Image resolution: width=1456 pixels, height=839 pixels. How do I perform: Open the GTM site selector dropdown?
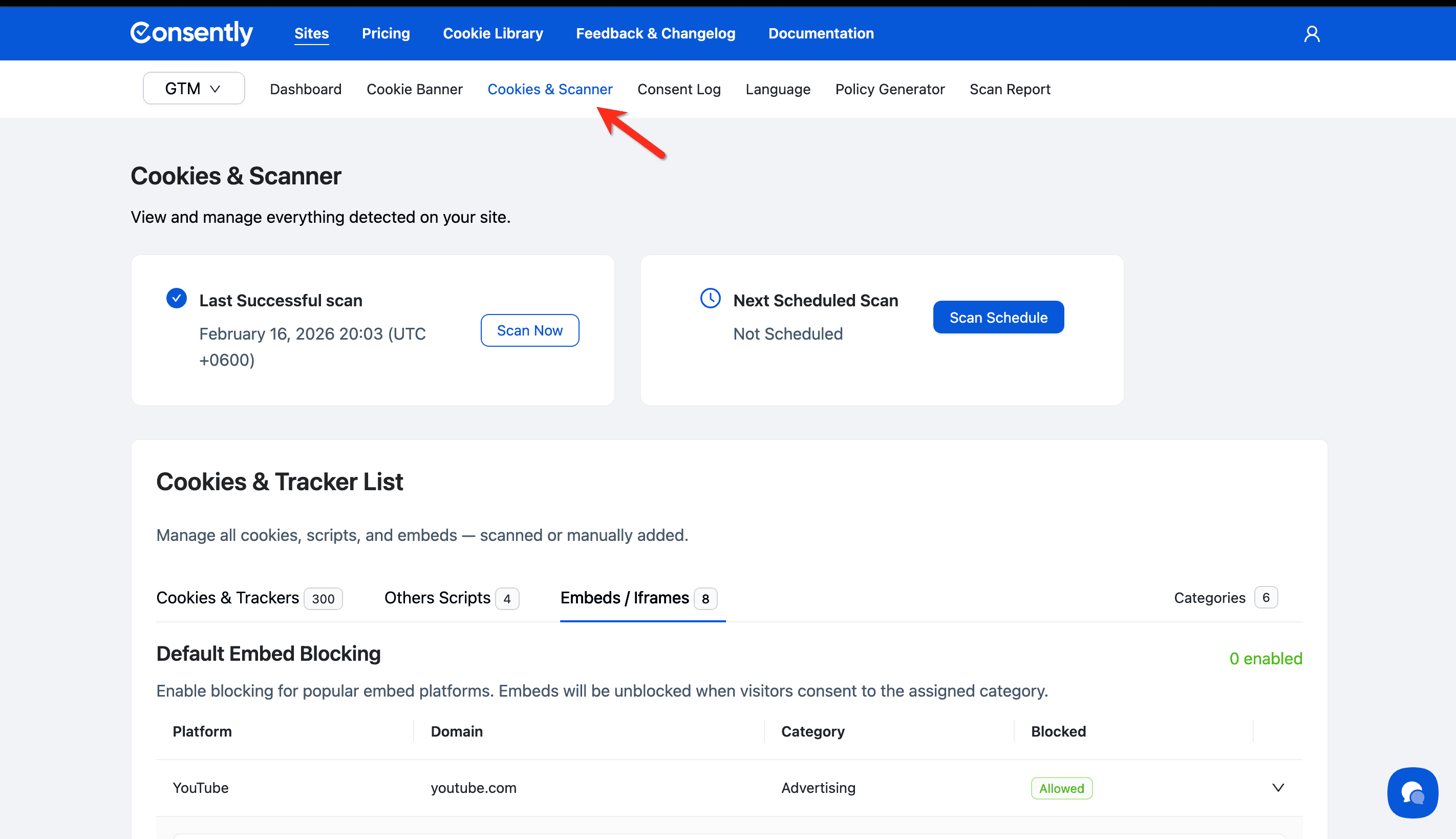(x=194, y=89)
